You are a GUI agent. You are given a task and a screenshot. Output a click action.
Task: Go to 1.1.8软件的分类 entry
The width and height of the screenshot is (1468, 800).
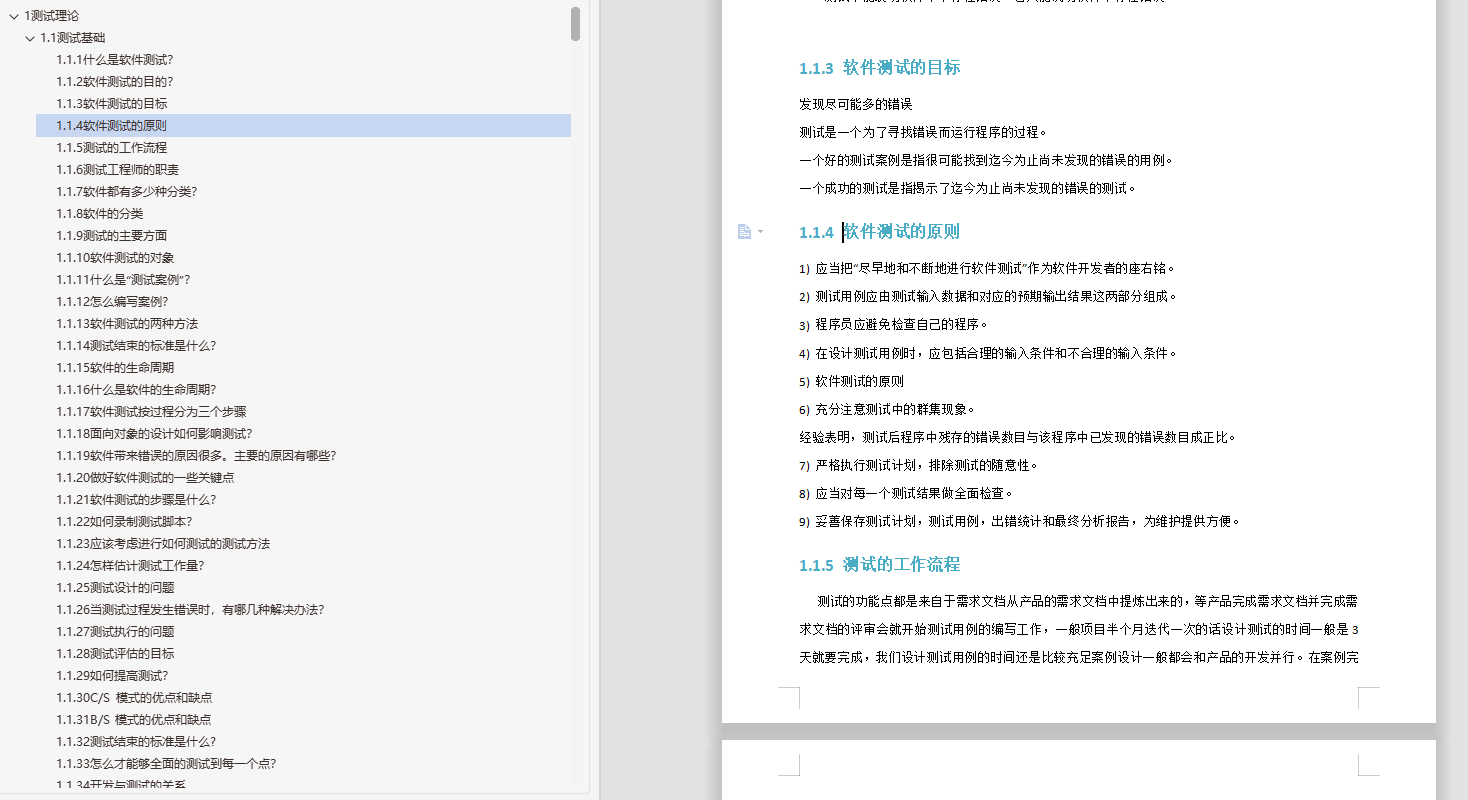99,214
